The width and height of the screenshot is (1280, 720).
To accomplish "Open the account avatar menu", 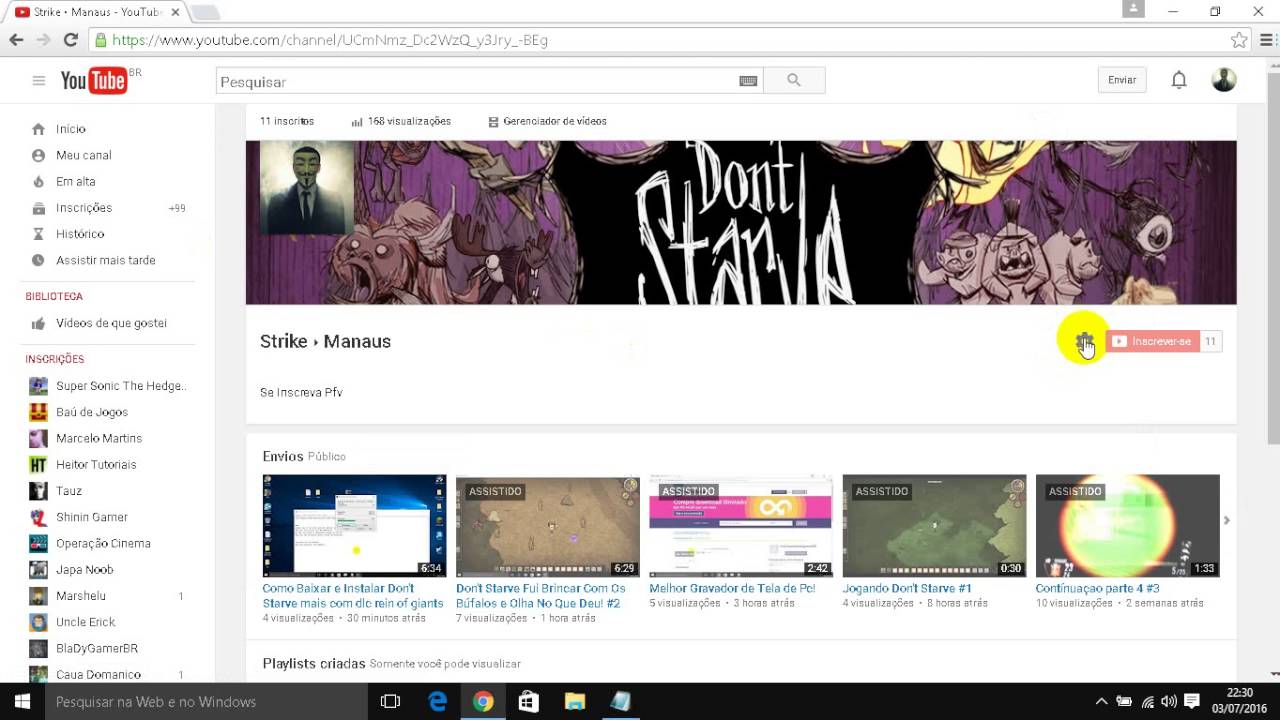I will coord(1224,80).
